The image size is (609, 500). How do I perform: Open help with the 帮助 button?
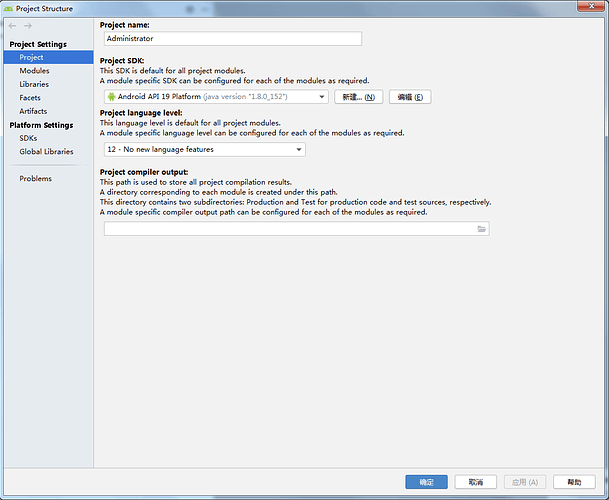574,482
